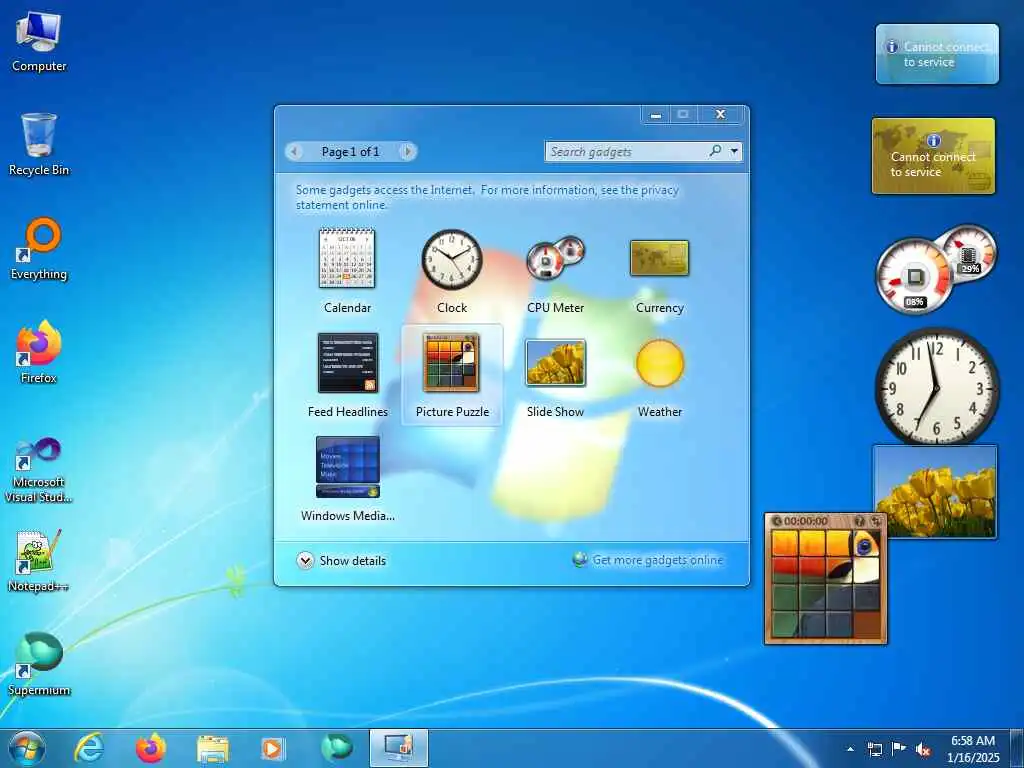Select the Weather gadget sun icon
The width and height of the screenshot is (1024, 768).
(x=660, y=363)
